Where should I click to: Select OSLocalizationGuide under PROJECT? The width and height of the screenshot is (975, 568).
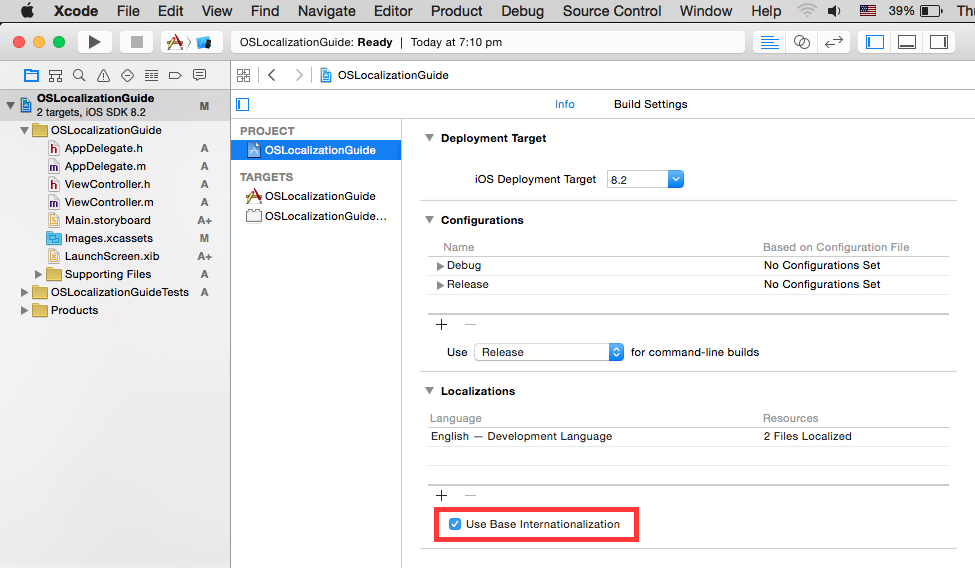point(316,150)
